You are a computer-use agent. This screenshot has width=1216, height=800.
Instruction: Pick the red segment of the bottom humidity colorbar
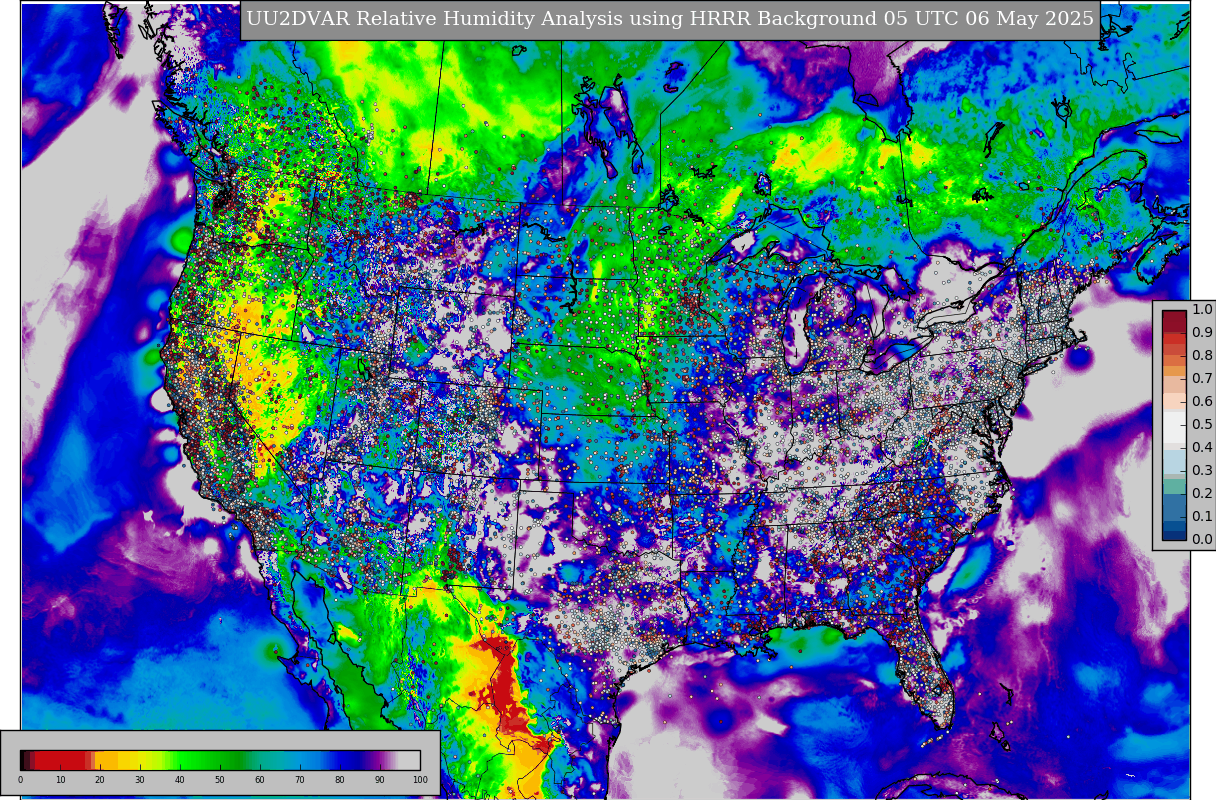click(x=62, y=760)
